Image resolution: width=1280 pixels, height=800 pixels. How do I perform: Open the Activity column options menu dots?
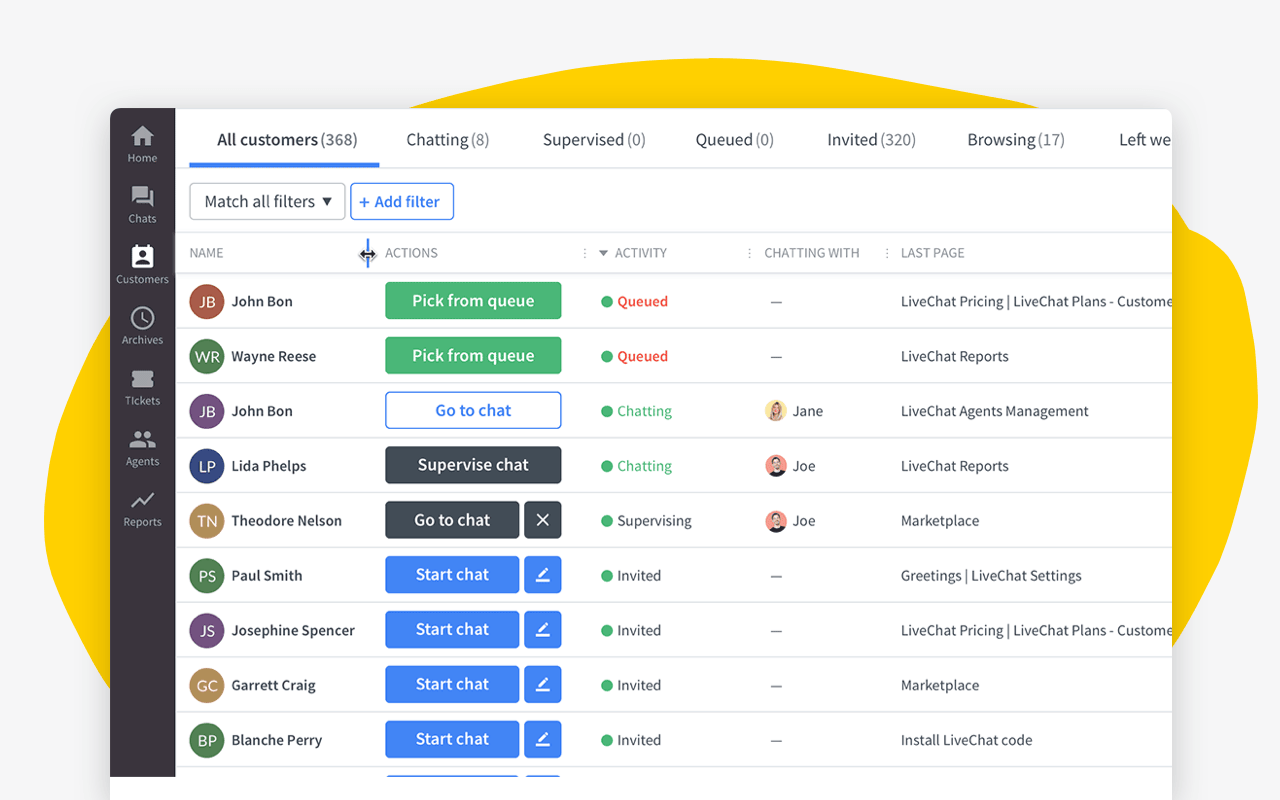tap(749, 254)
